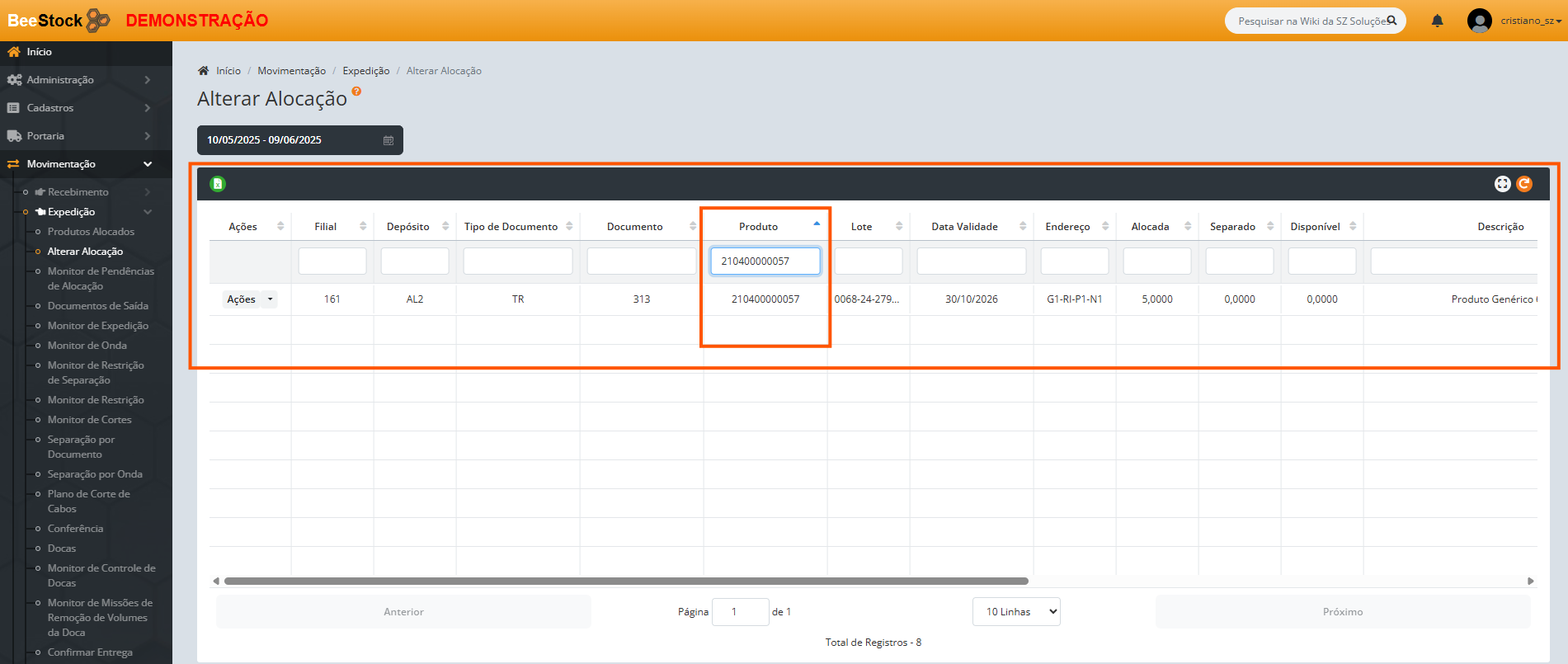Viewport: 1568px width, 664px height.
Task: Toggle sort on Alocada column
Action: [x=1188, y=226]
